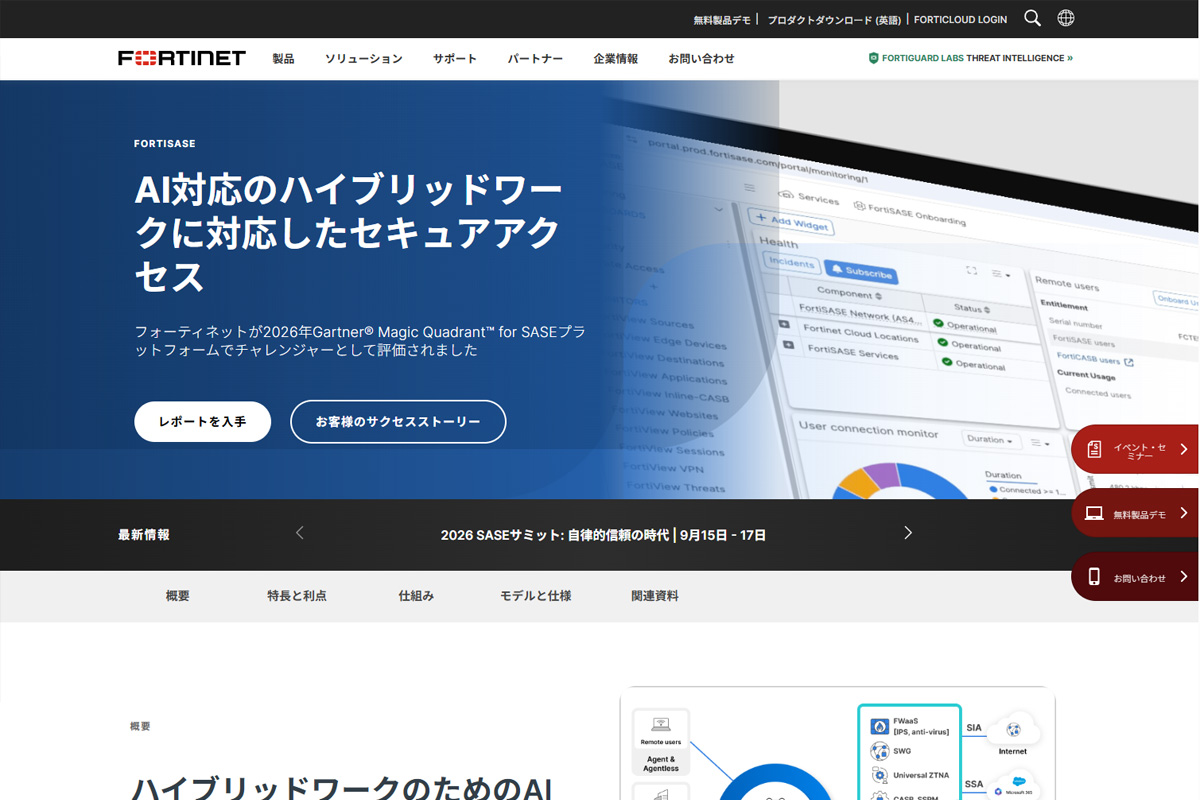1200x800 pixels.
Task: Switch to モデルと仕様 tab
Action: click(536, 596)
